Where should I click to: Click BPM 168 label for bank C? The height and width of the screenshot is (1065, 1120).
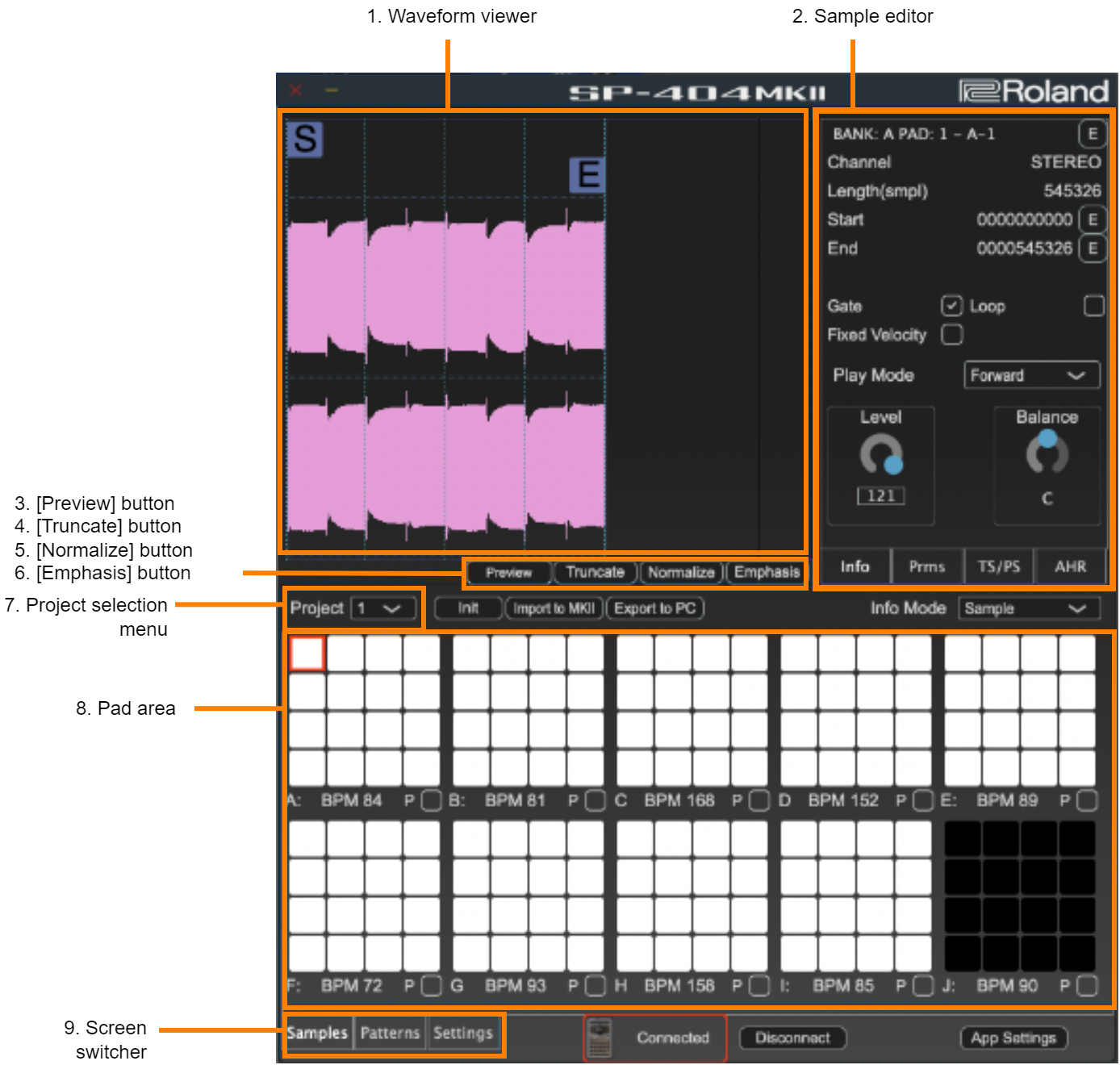pyautogui.click(x=679, y=800)
